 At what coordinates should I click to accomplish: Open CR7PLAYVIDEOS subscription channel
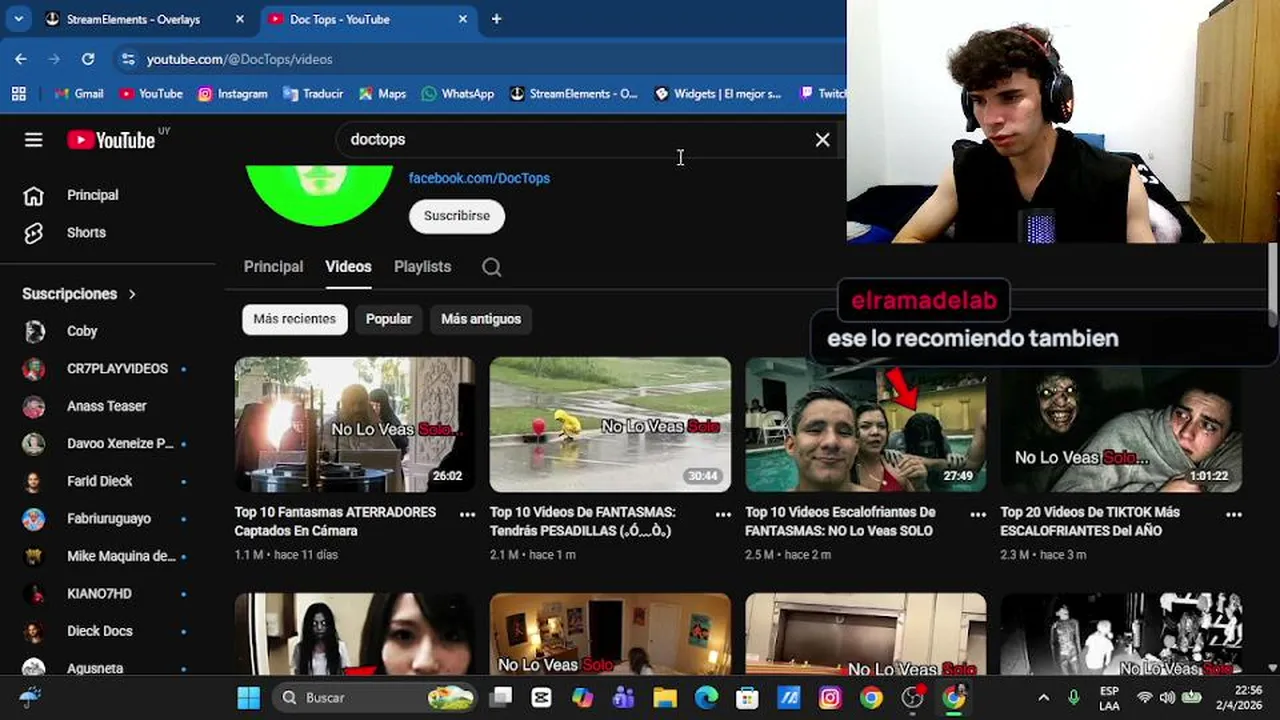click(x=117, y=368)
